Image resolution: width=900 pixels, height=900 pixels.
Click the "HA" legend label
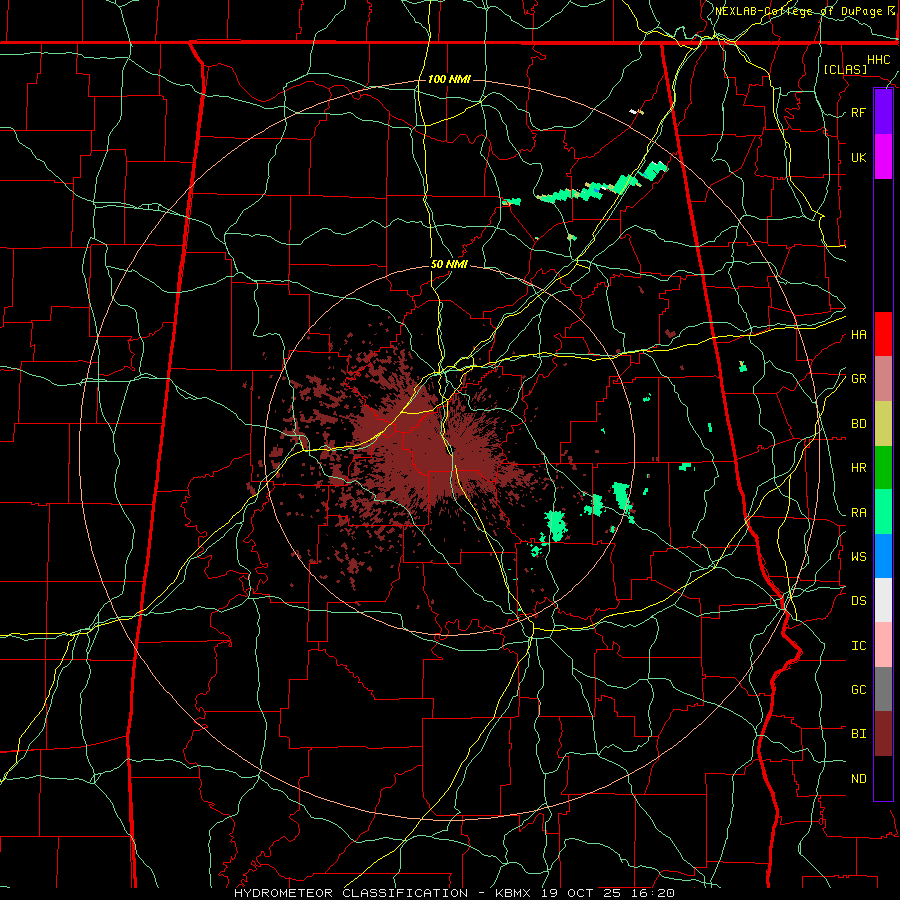858,334
